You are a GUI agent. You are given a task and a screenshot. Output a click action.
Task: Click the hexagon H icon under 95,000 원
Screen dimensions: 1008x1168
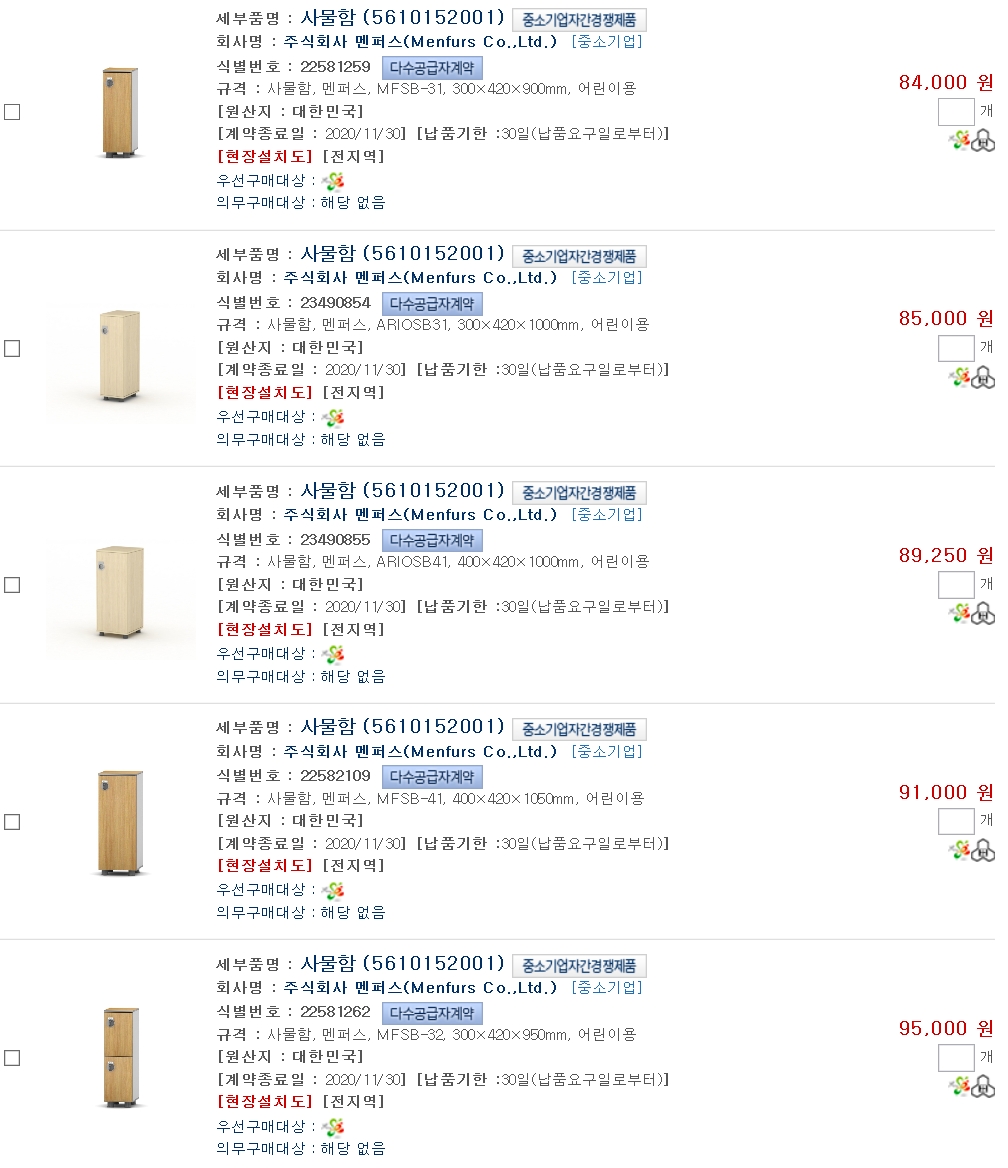(983, 1086)
